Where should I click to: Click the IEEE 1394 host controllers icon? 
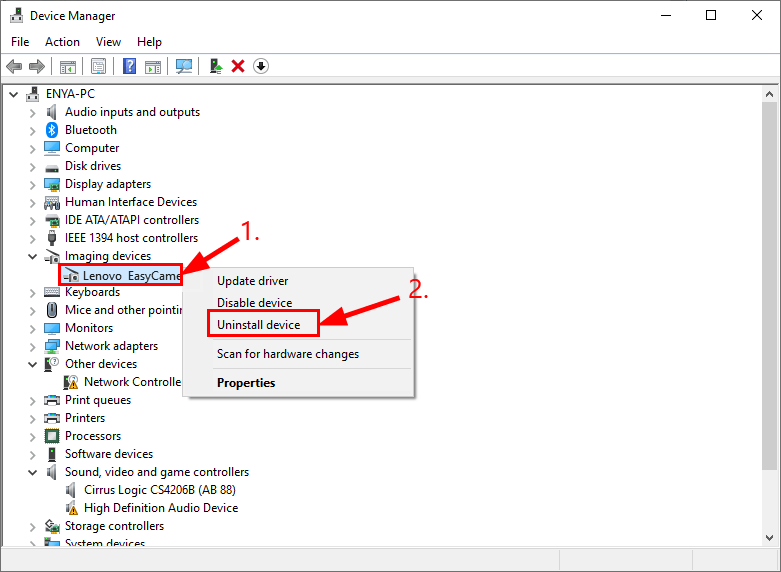(52, 238)
